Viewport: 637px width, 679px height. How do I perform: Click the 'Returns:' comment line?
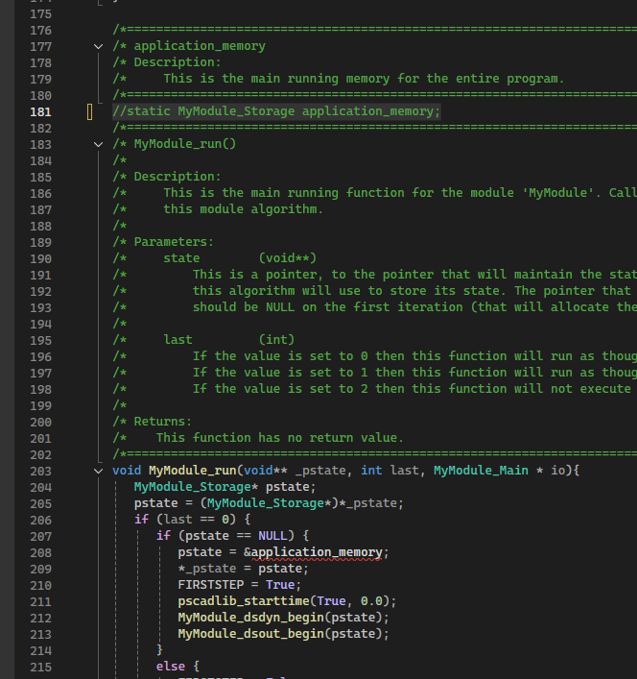162,422
